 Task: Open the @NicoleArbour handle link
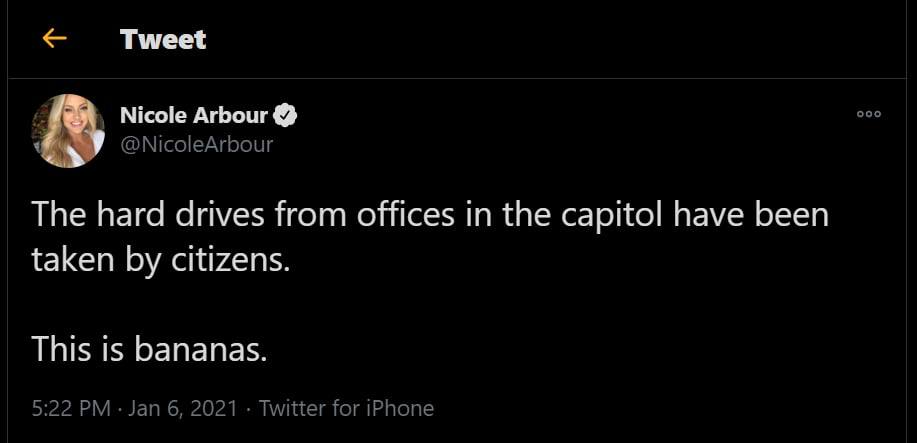pos(196,144)
